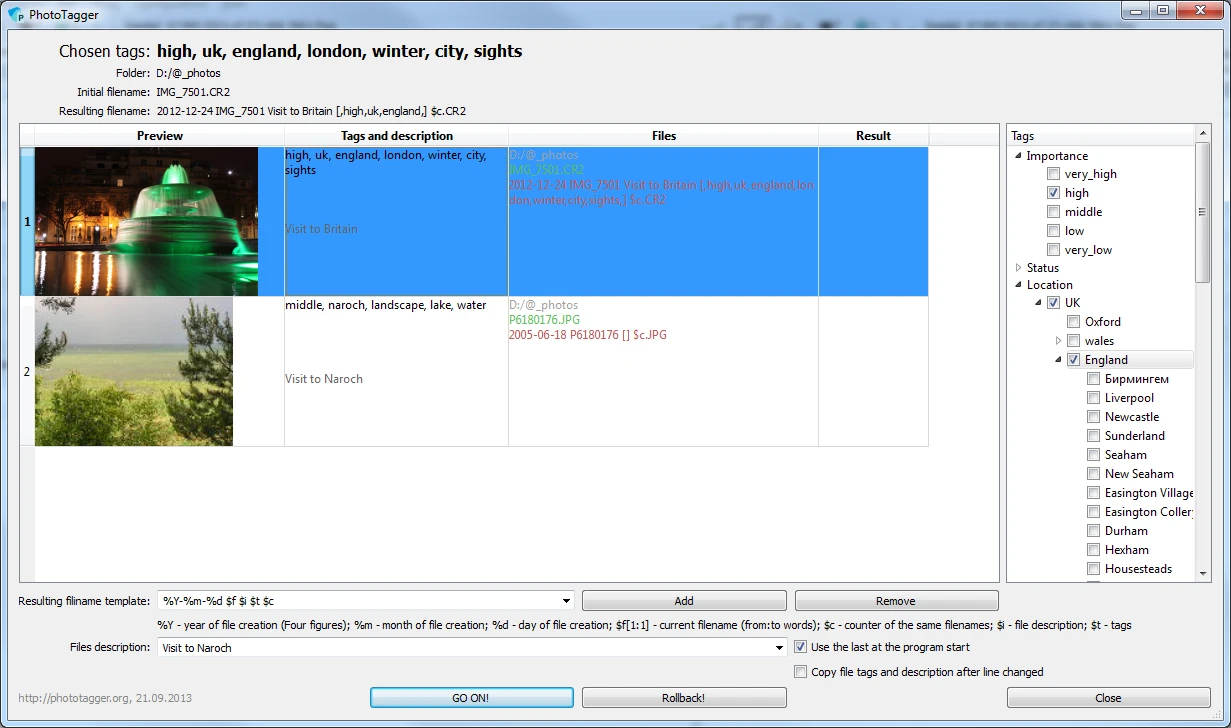Click the Tags and description column header
1231x728 pixels.
[x=396, y=136]
